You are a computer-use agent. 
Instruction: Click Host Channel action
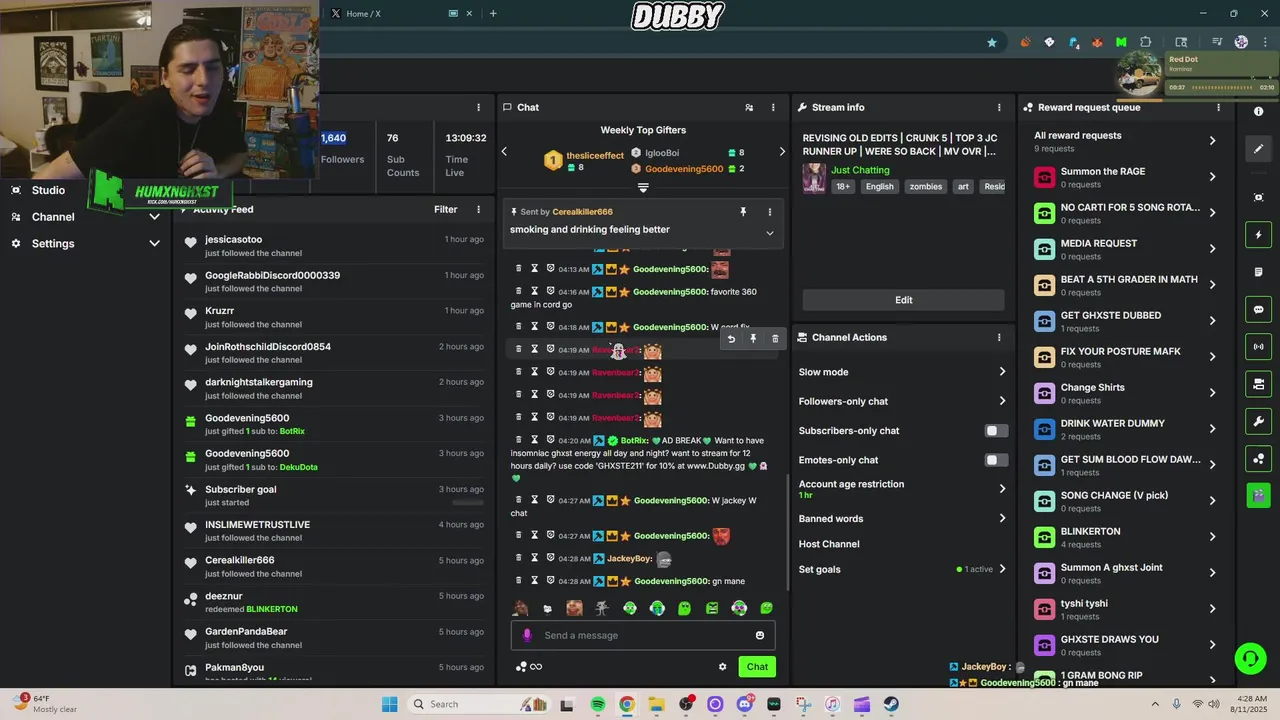point(829,544)
